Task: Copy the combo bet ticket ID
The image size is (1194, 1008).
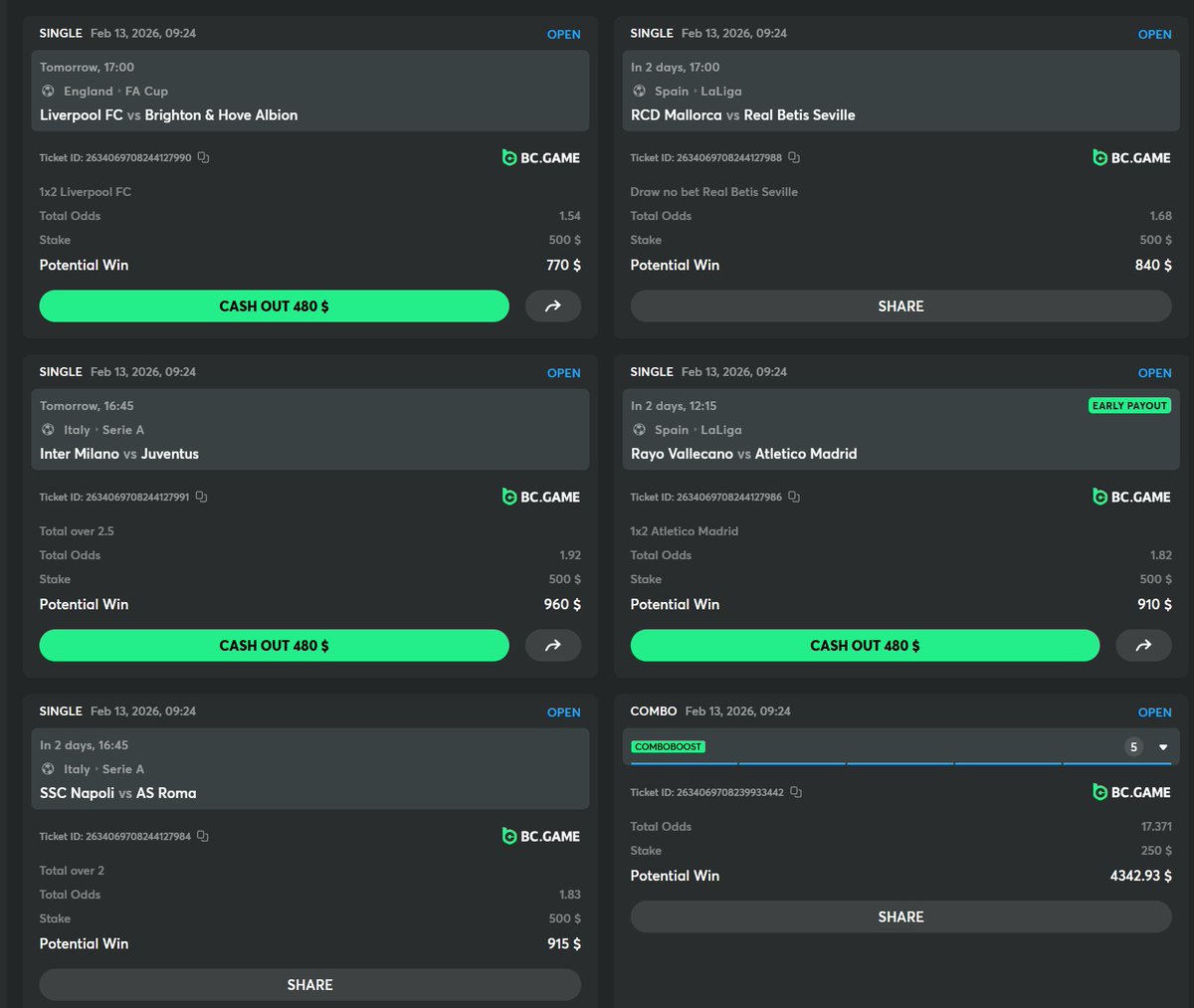Action: click(x=796, y=792)
